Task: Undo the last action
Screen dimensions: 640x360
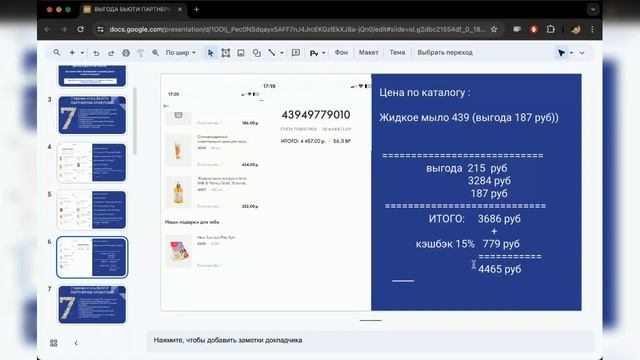Action: (96, 53)
